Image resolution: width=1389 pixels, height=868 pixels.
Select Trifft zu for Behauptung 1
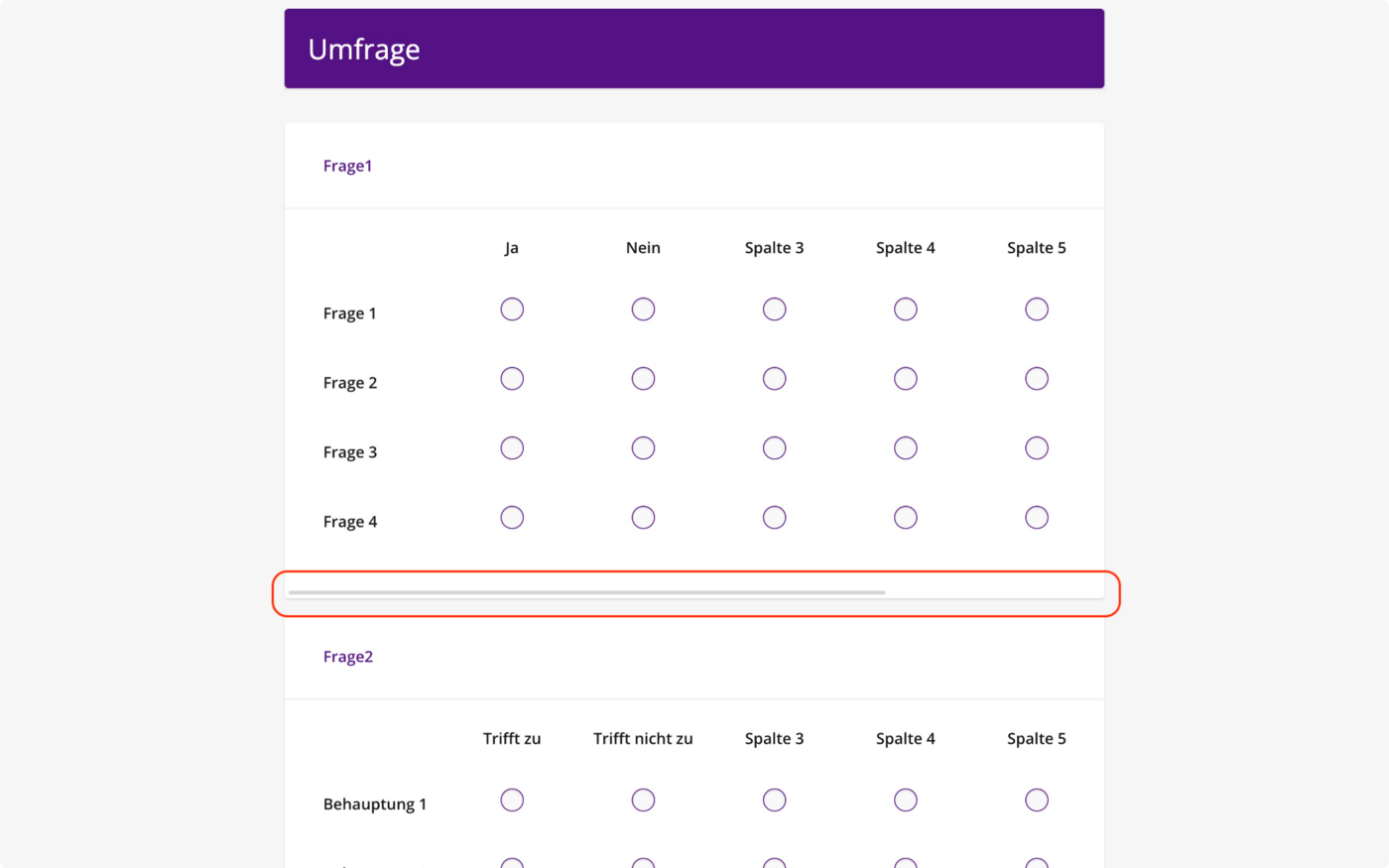pyautogui.click(x=512, y=800)
